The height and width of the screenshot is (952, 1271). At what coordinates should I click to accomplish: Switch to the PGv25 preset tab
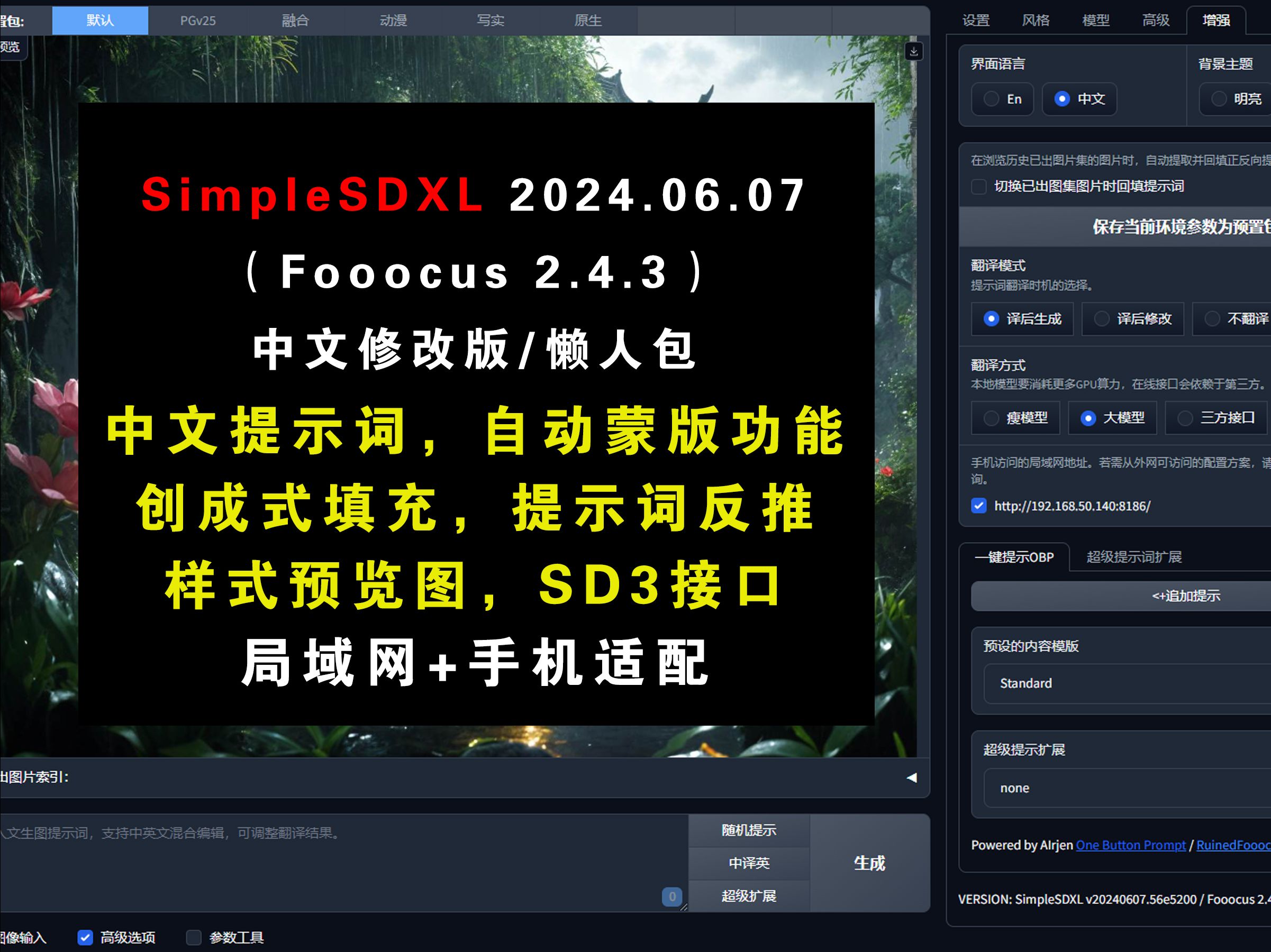(x=198, y=21)
